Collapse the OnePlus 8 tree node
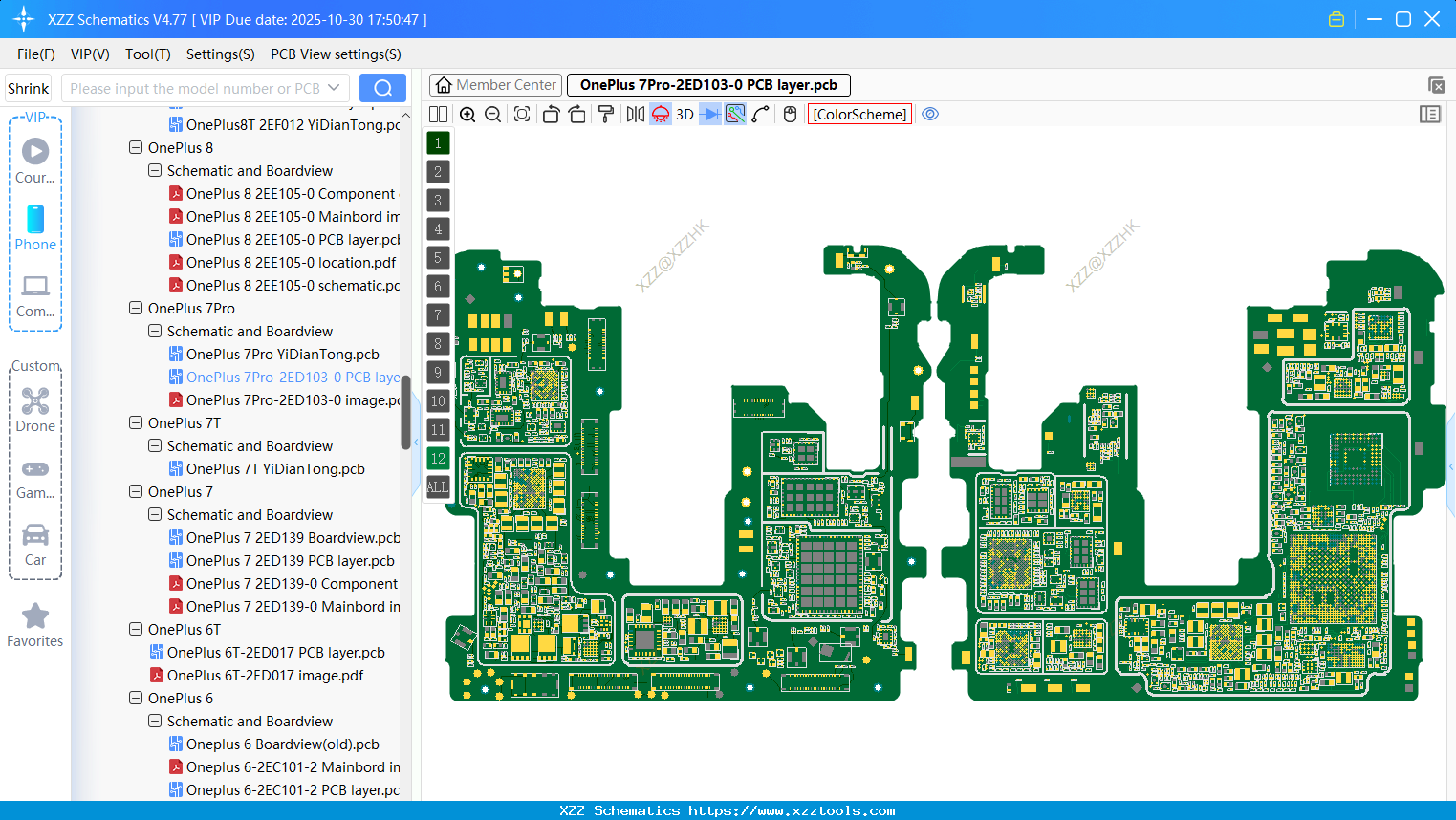 [x=135, y=147]
